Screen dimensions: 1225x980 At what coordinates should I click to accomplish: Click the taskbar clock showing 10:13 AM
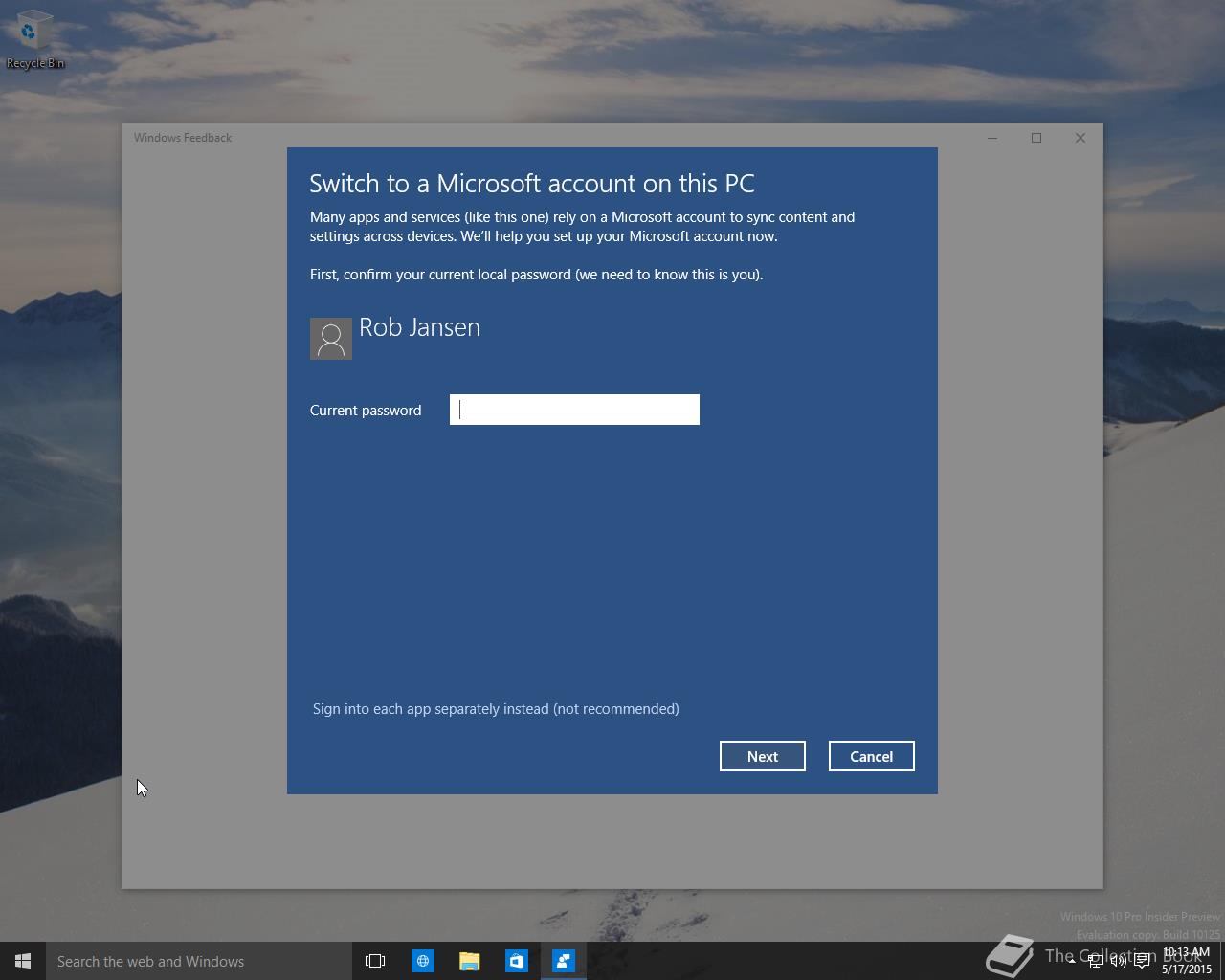1187,961
